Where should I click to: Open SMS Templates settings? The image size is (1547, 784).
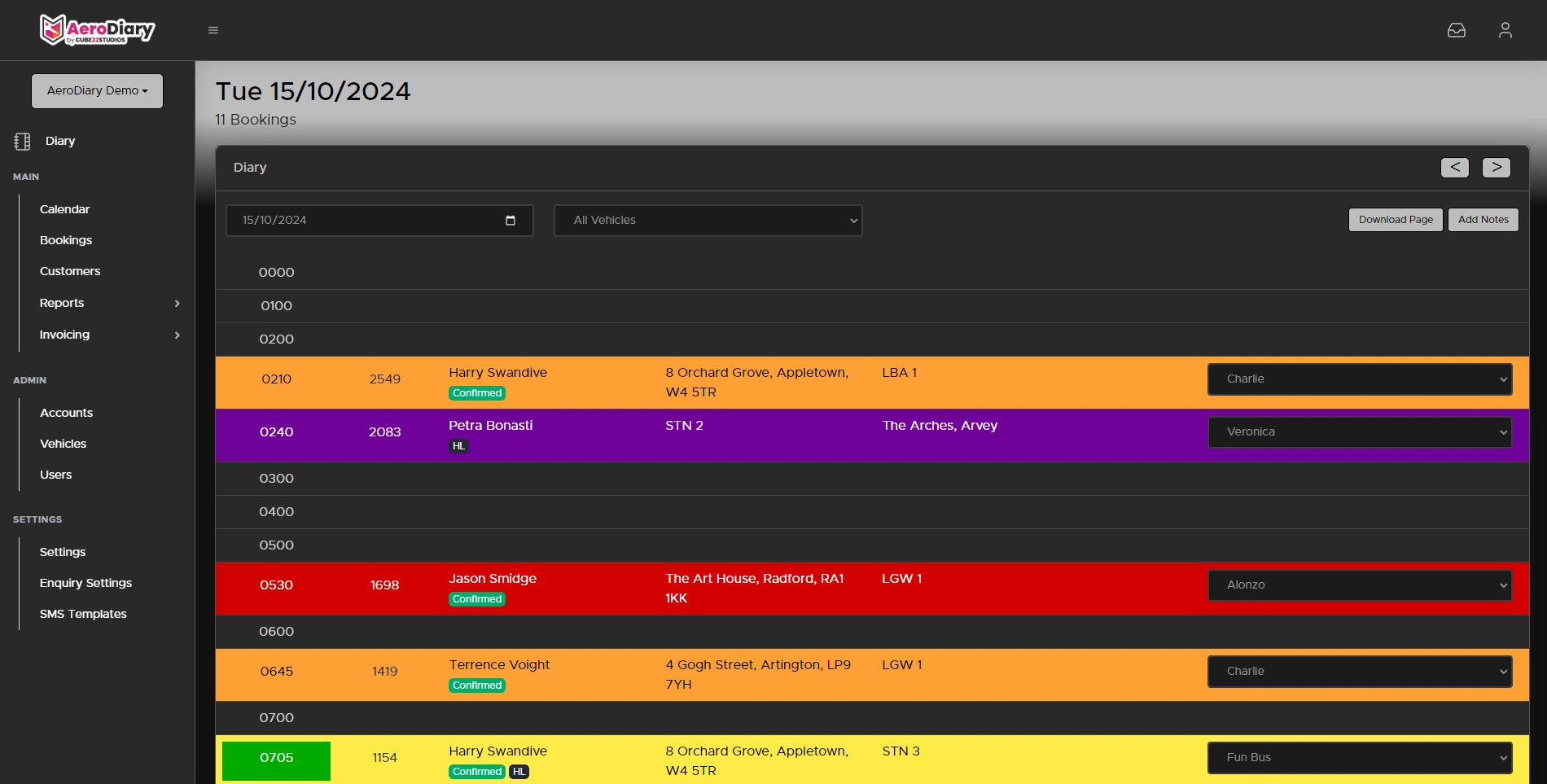click(83, 613)
